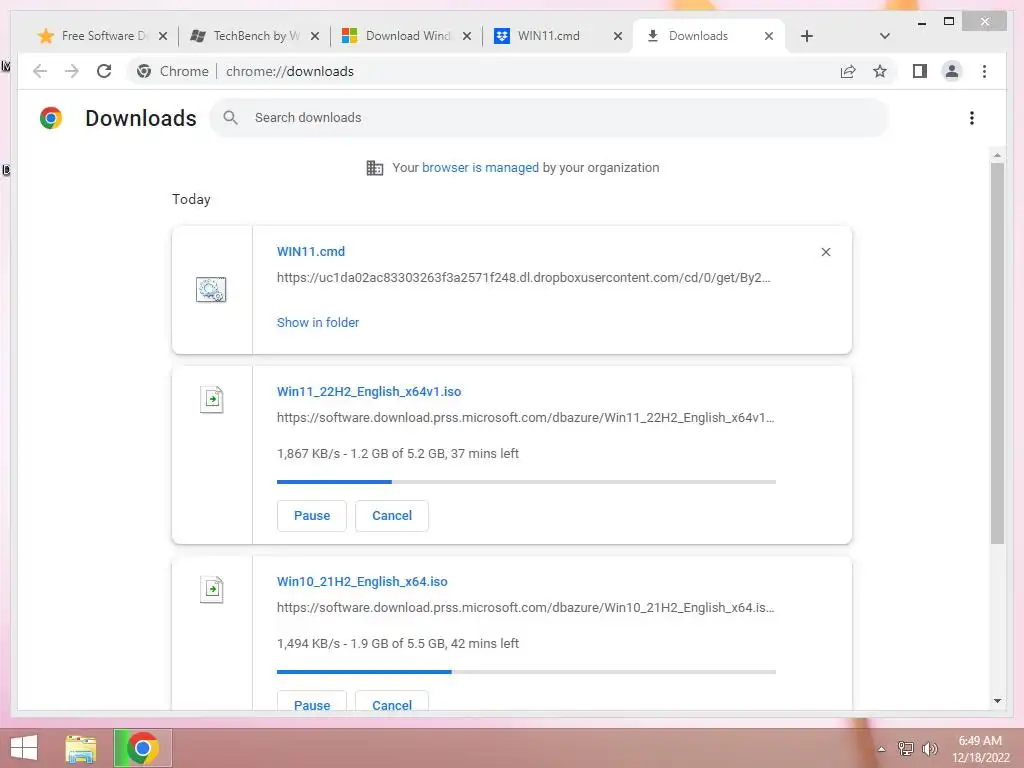Viewport: 1024px width, 768px height.
Task: Open the Win10_21H2_English_x64.iso link
Action: (362, 582)
